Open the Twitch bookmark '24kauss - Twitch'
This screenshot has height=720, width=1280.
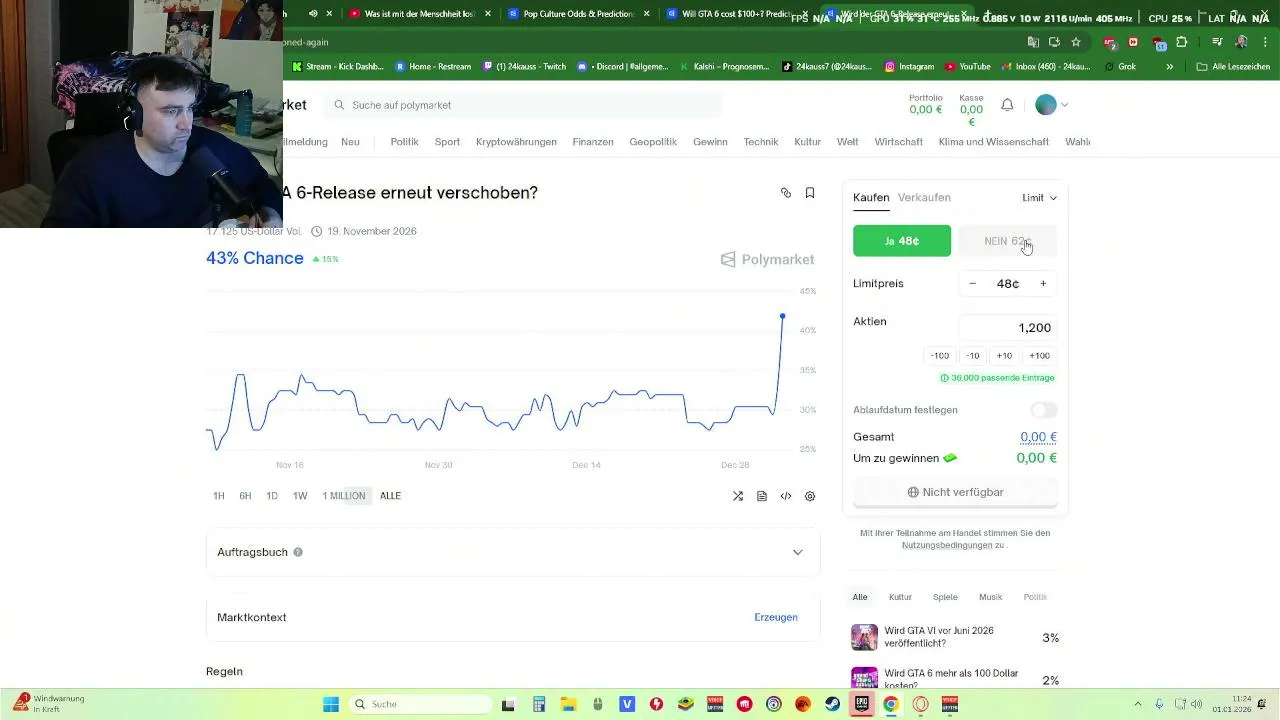click(x=523, y=67)
